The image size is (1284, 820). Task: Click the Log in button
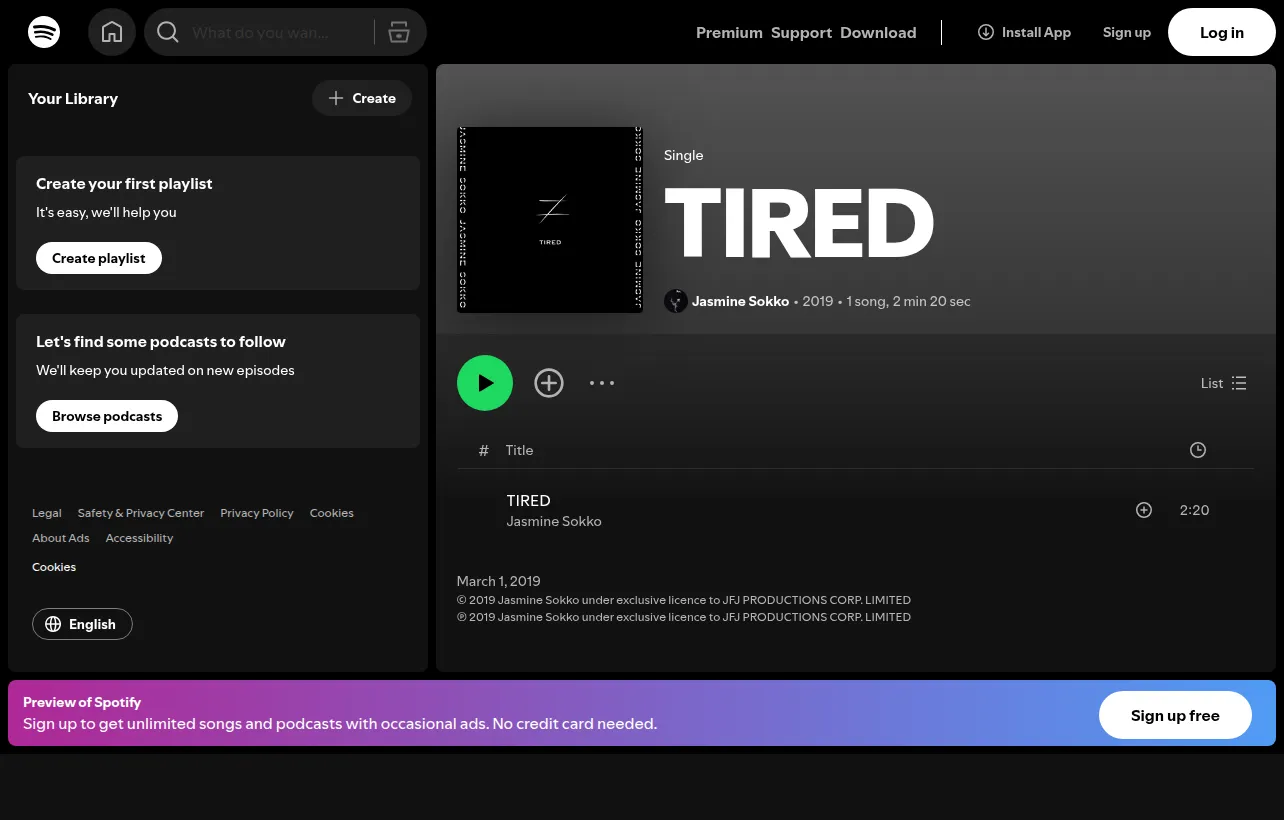click(x=1222, y=32)
